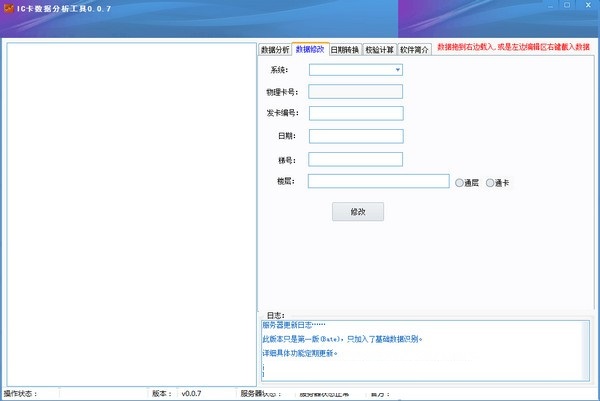The image size is (600, 401).
Task: Go to the 校验计算 tab
Action: (x=379, y=49)
